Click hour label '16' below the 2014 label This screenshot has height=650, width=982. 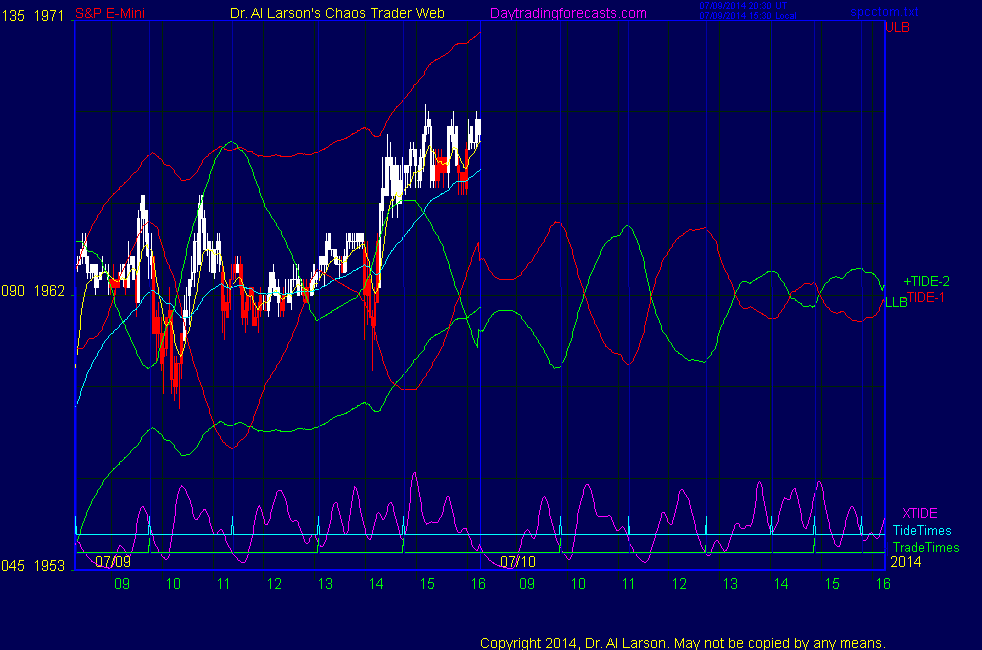[x=883, y=584]
